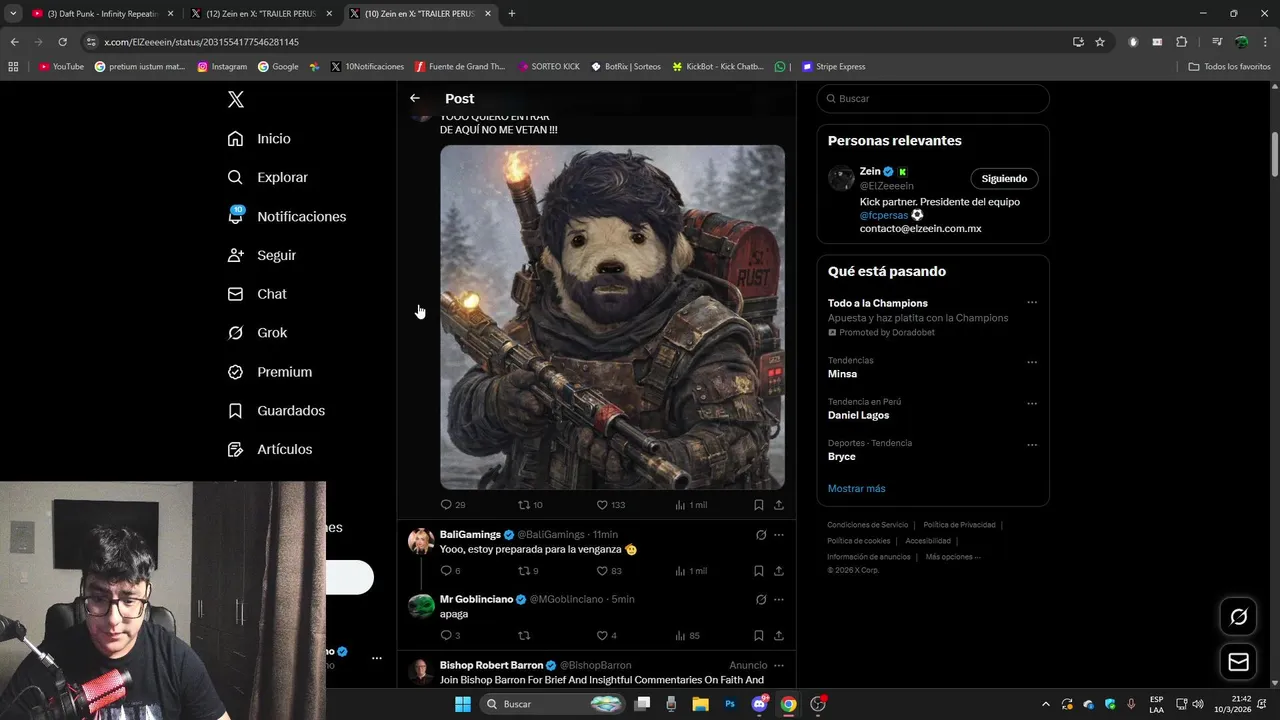This screenshot has width=1280, height=720.
Task: Open Chat in the sidebar
Action: (257, 294)
